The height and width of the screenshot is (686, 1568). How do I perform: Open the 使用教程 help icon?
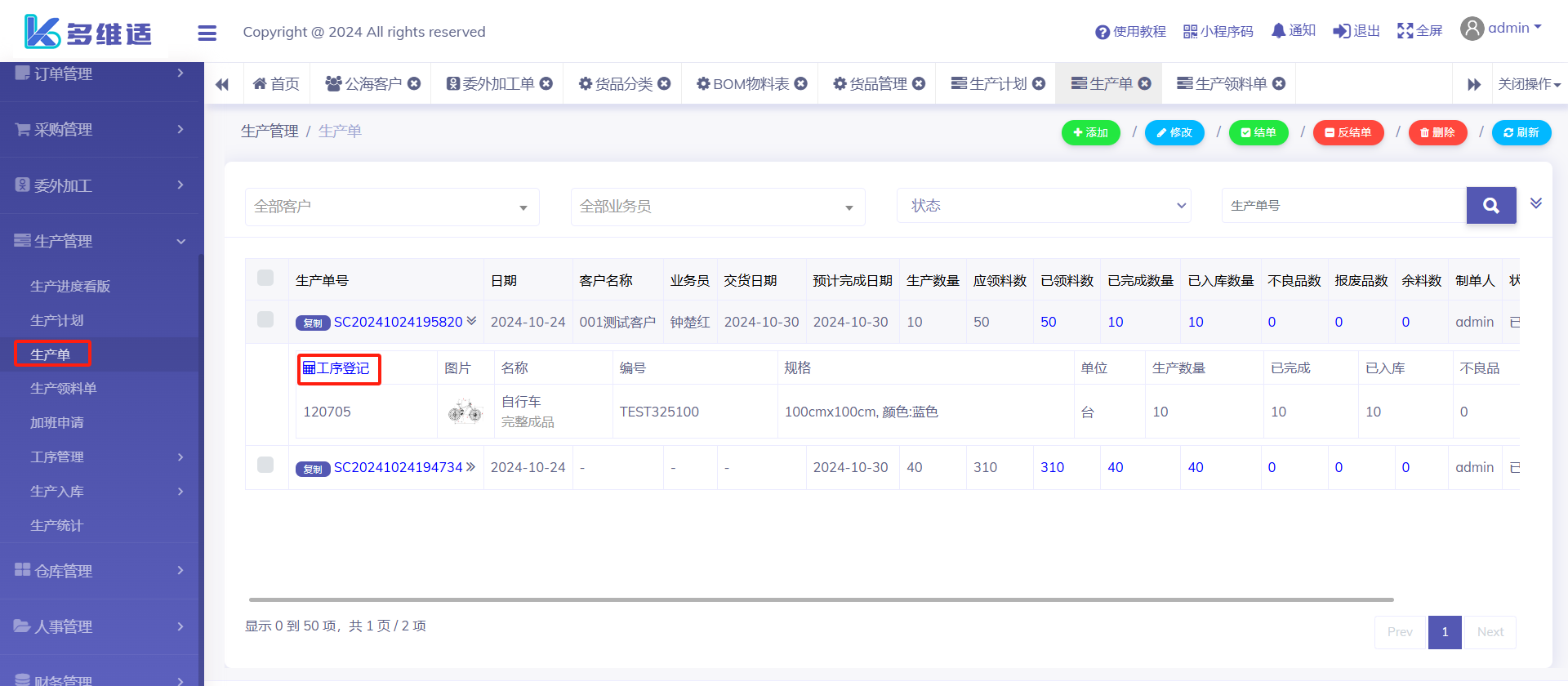(x=1102, y=32)
